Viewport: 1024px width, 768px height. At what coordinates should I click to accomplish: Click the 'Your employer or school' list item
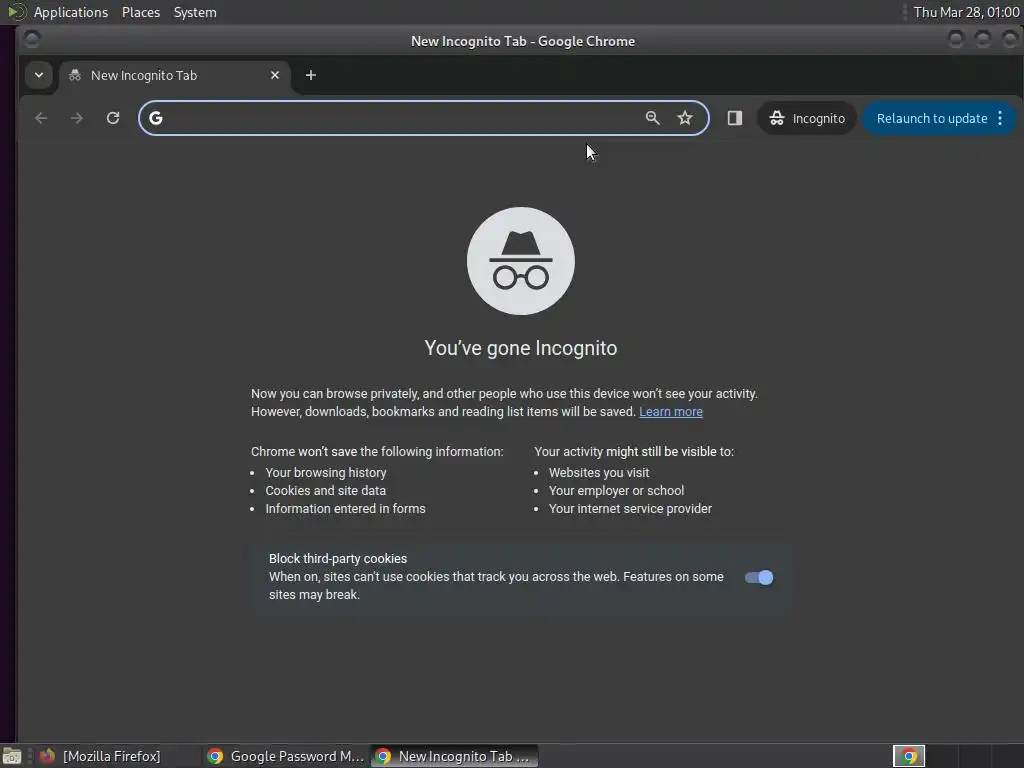coord(616,490)
